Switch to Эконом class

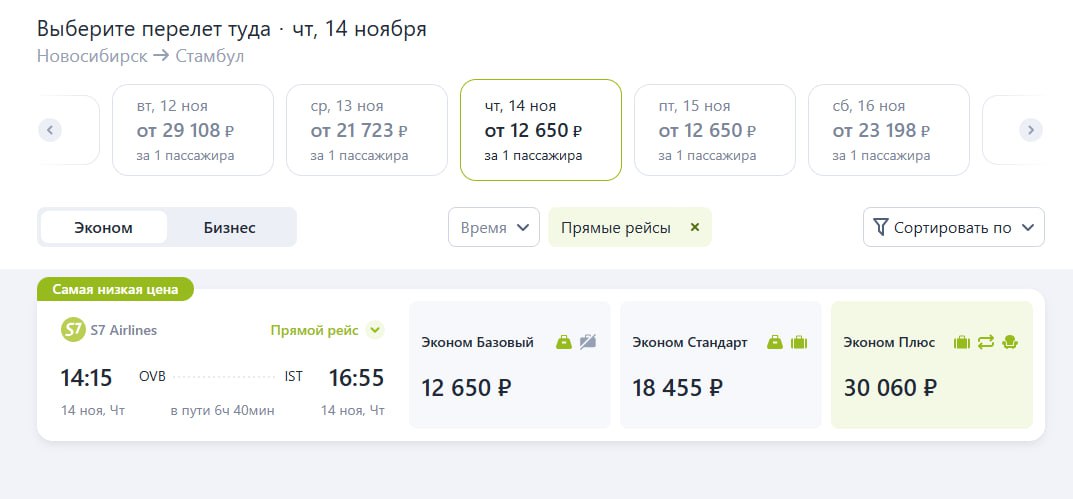pyautogui.click(x=103, y=227)
